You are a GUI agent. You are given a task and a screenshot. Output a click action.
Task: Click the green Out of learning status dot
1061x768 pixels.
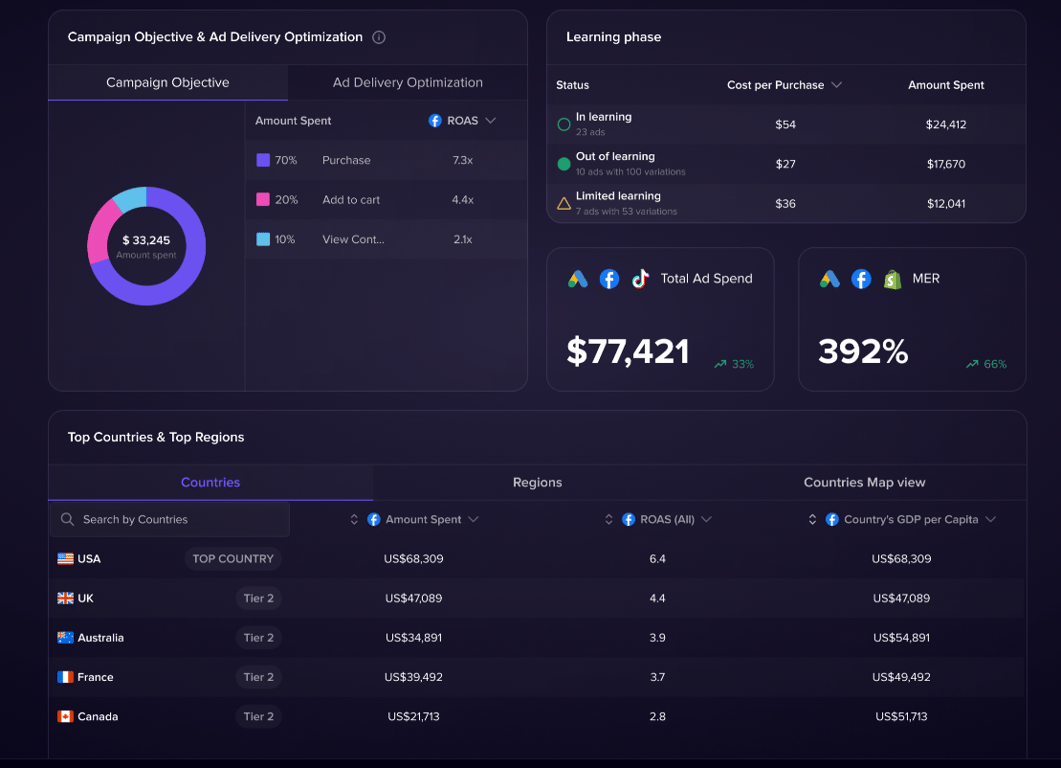pos(564,164)
